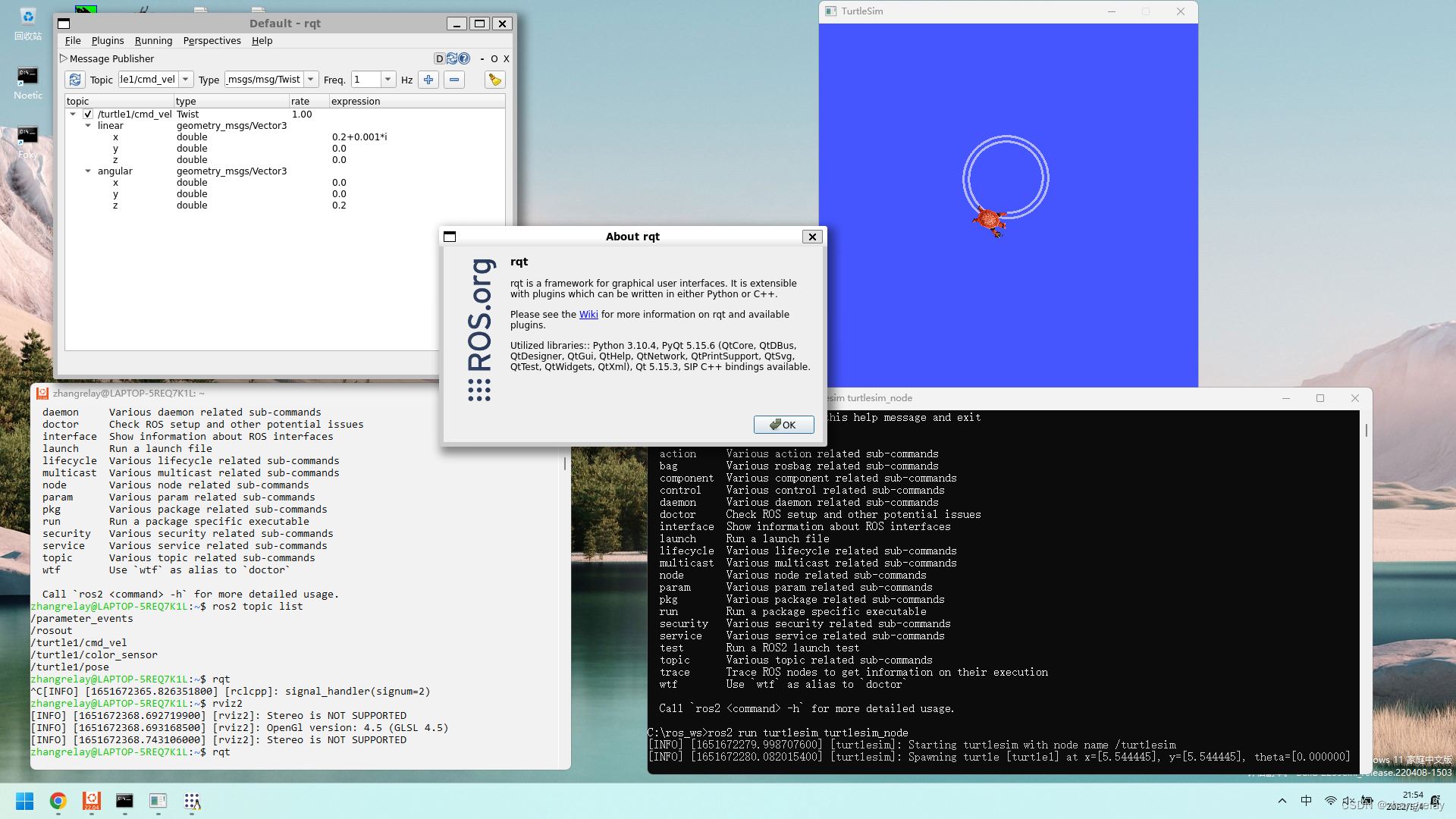Switch to the terminal taskbar icon

124,801
